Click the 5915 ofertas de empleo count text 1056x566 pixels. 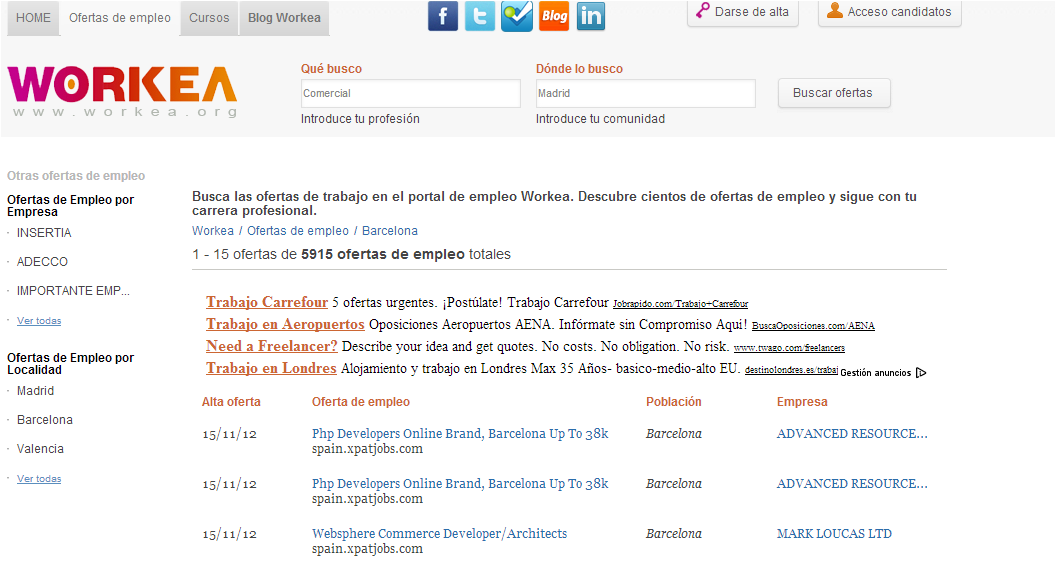383,255
